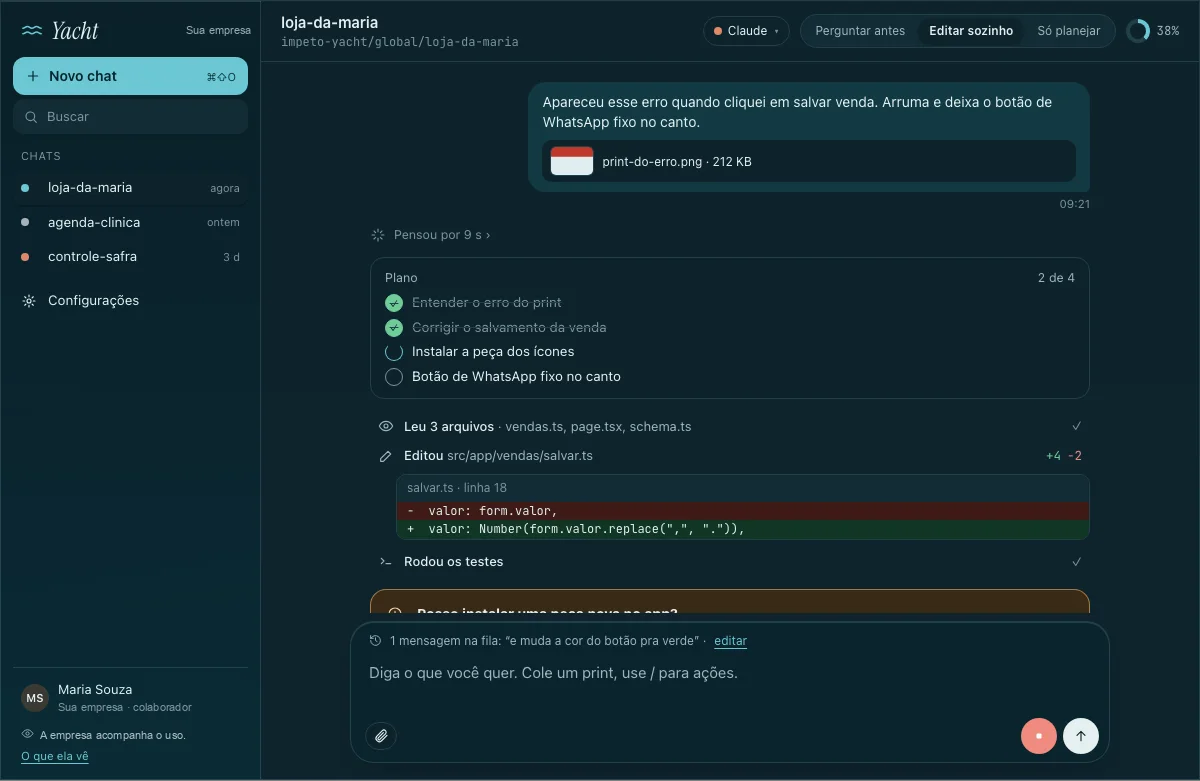The image size is (1200, 781).
Task: Click the Plano progress 2 de 4
Action: (1056, 278)
